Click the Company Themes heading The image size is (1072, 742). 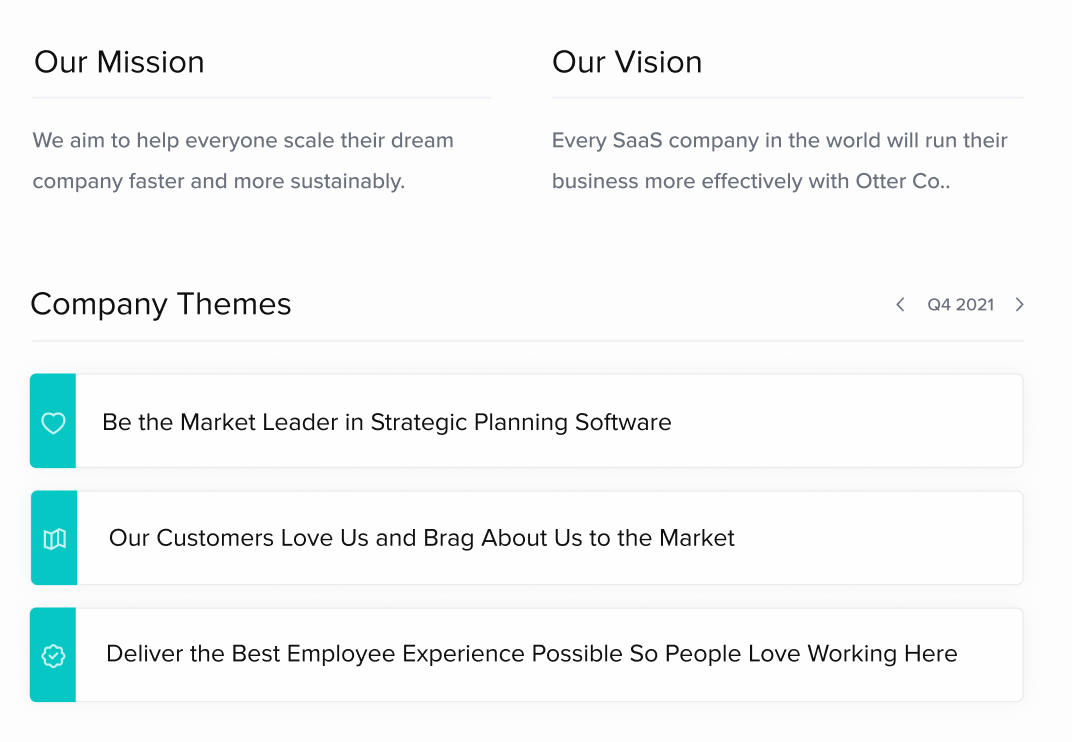tap(161, 304)
